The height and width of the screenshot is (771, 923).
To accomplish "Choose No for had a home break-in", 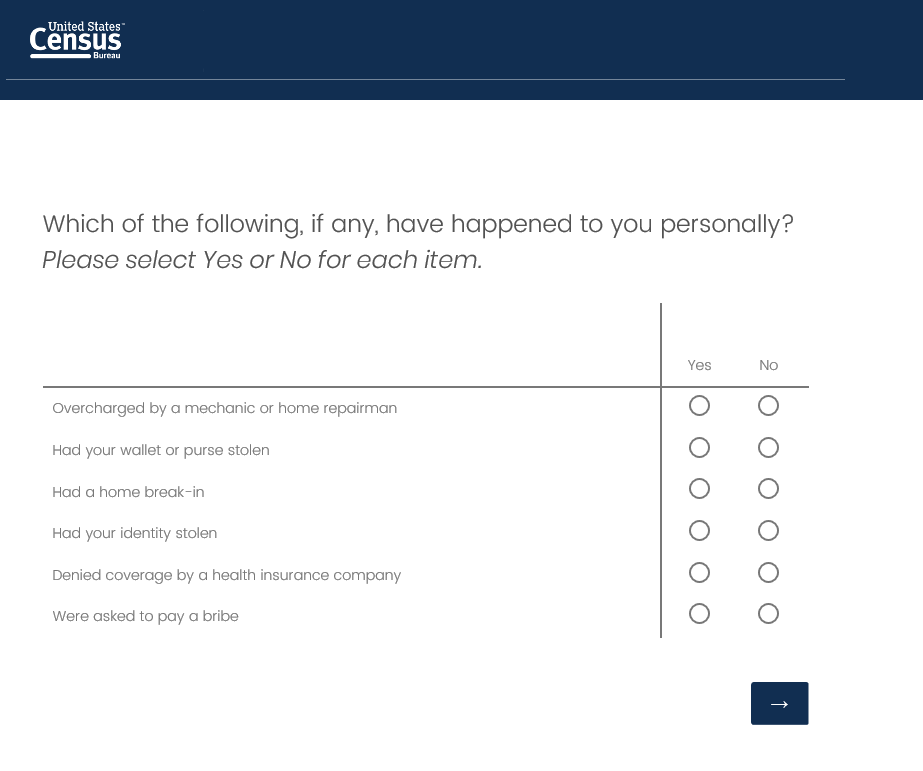I will pos(768,489).
